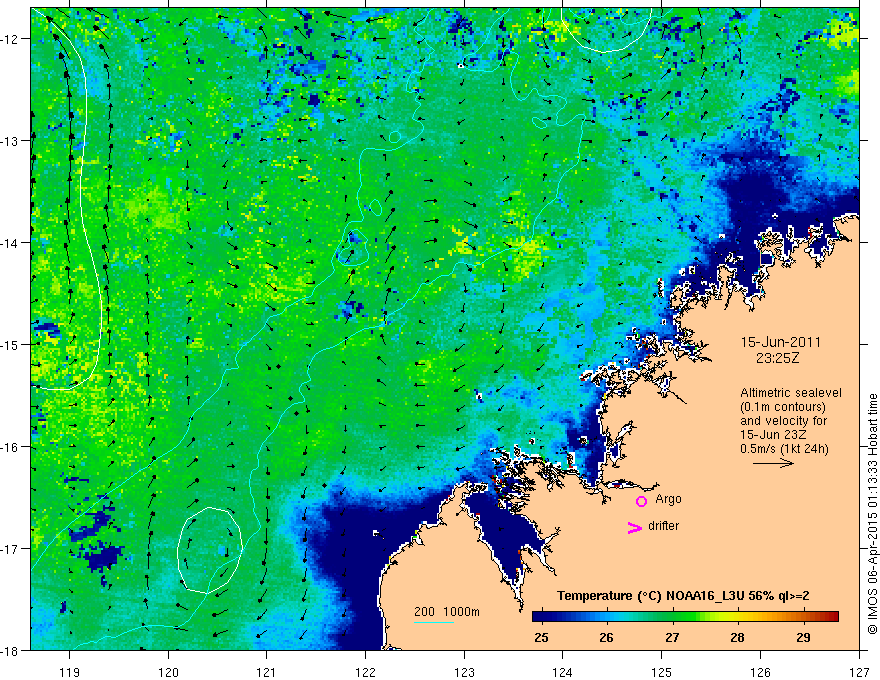Click the '(0.1m contours)' legend text
880x680 pixels.
click(783, 407)
